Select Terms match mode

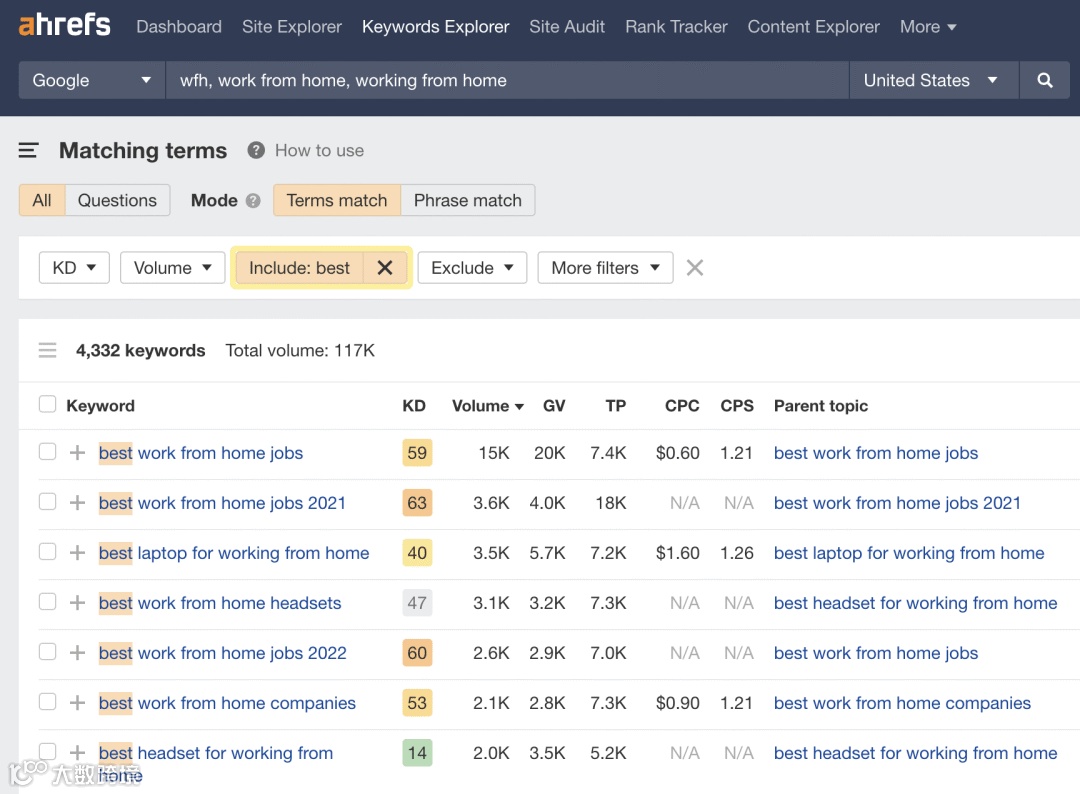point(337,200)
